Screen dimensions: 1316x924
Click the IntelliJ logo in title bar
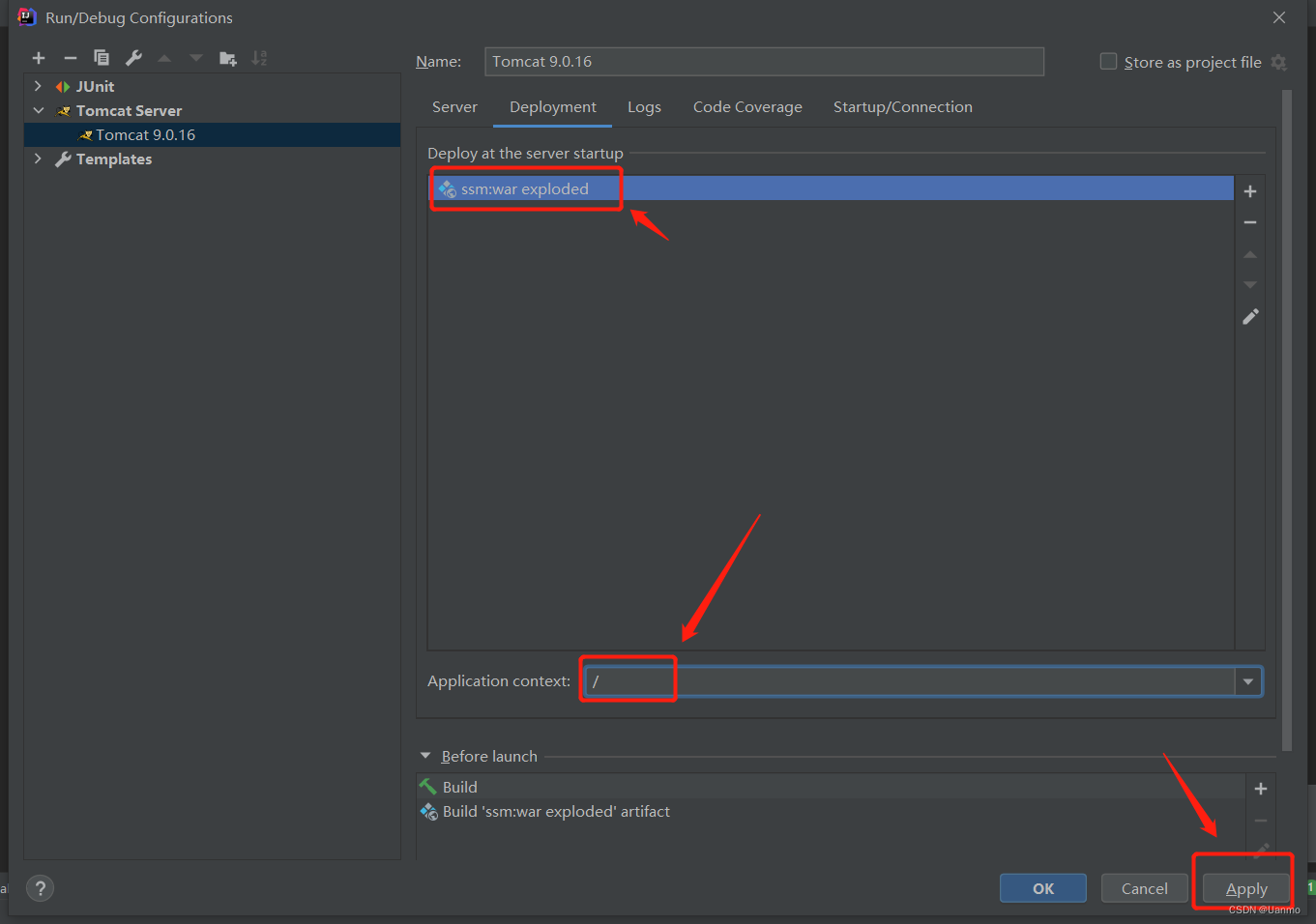(x=26, y=17)
